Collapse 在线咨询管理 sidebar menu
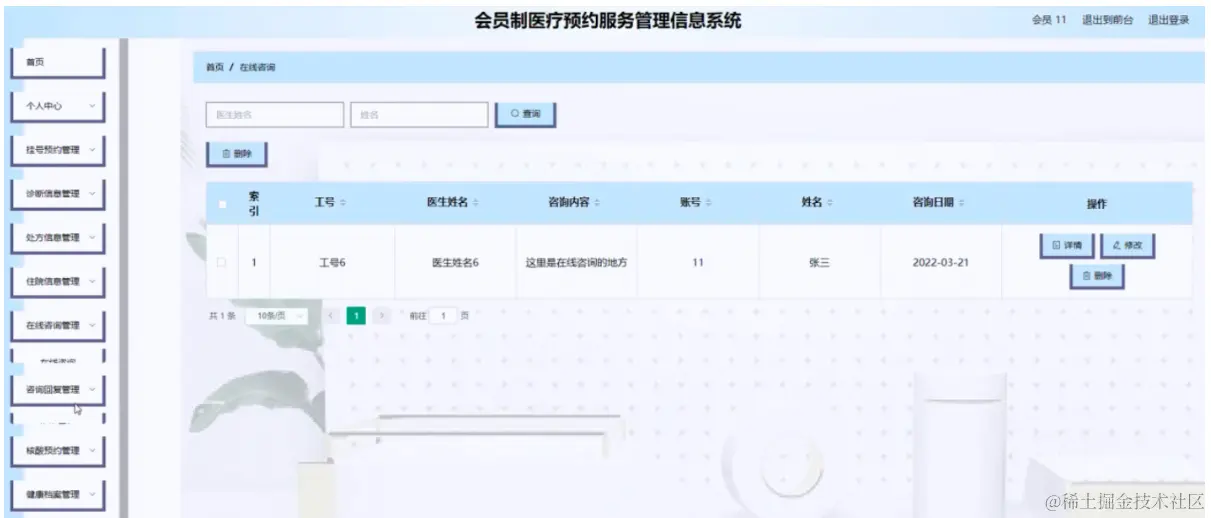Image resolution: width=1211 pixels, height=518 pixels. 58,326
